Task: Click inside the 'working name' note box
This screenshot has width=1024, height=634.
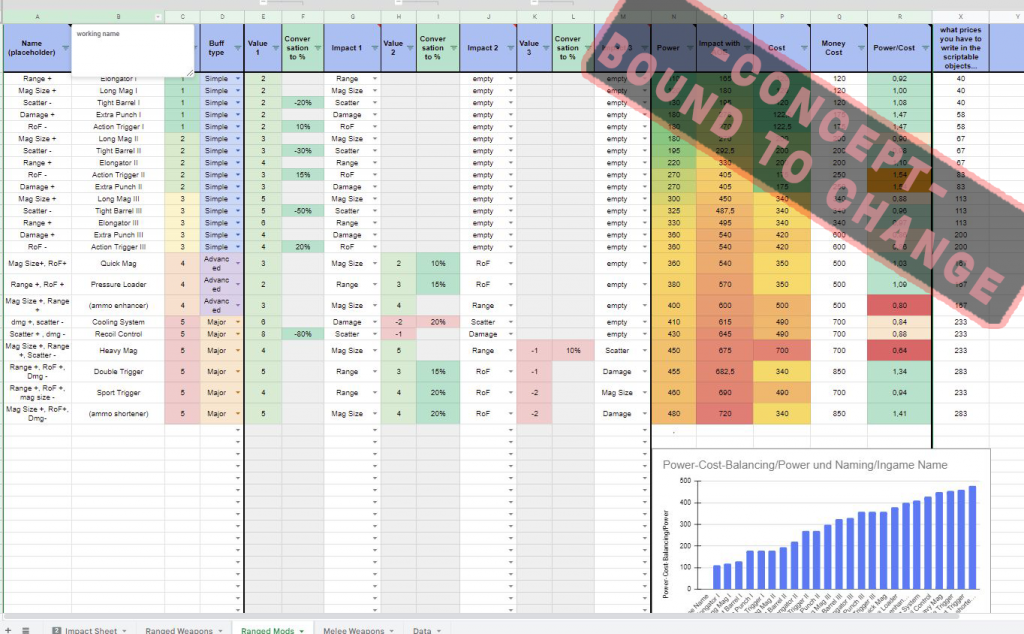Action: [x=132, y=48]
